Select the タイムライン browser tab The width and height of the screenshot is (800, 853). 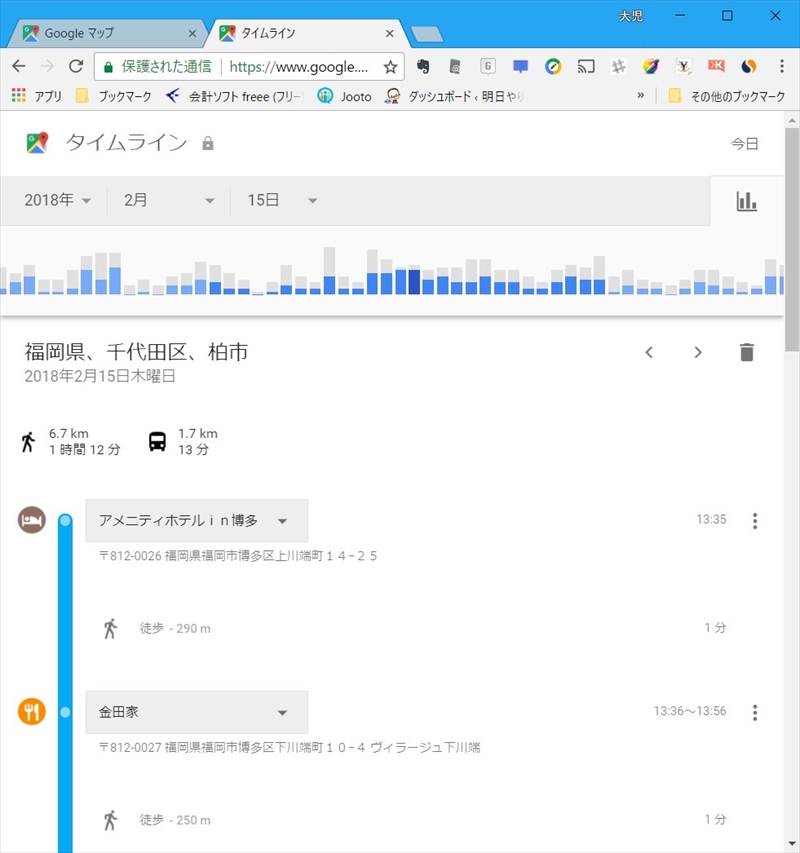pyautogui.click(x=306, y=33)
